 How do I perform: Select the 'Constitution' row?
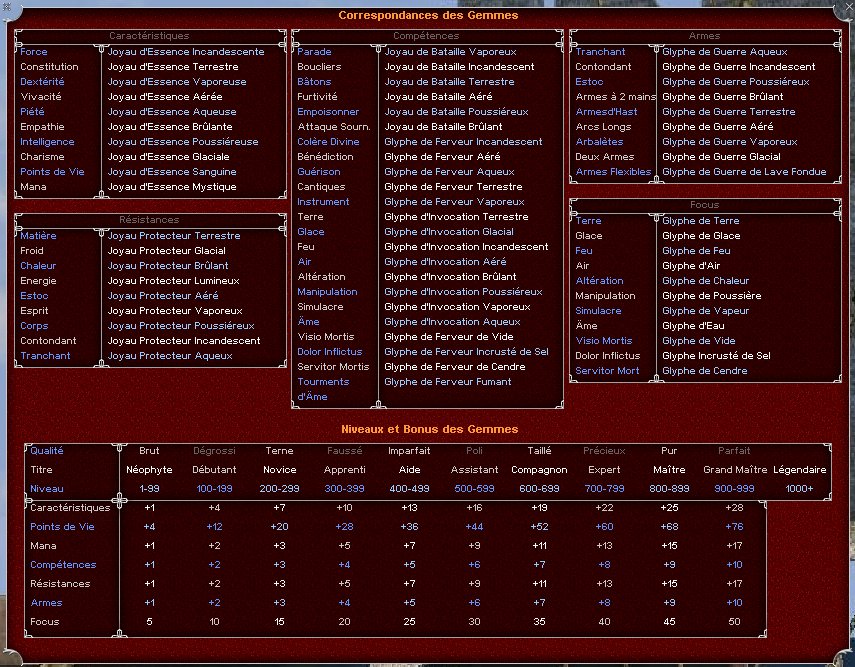click(49, 67)
